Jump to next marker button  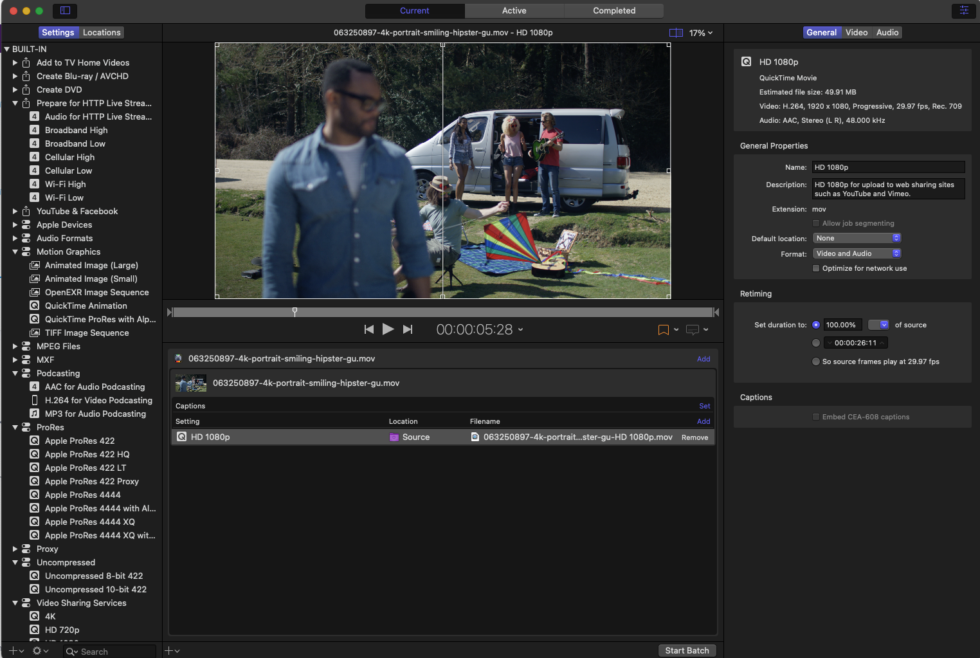pos(408,329)
